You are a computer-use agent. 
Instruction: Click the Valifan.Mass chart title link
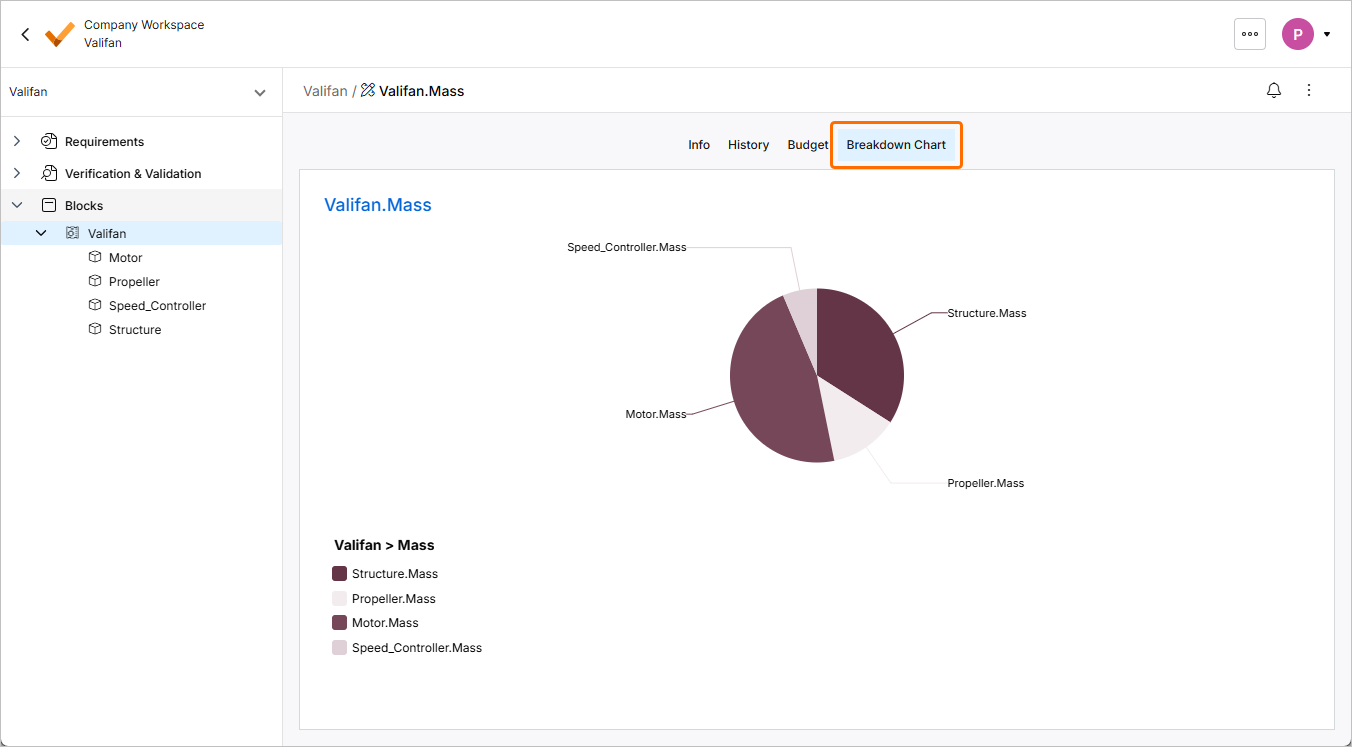coord(378,205)
